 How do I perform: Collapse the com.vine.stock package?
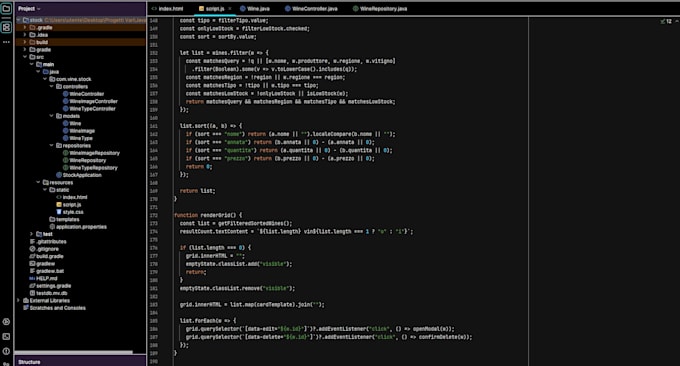(x=45, y=79)
